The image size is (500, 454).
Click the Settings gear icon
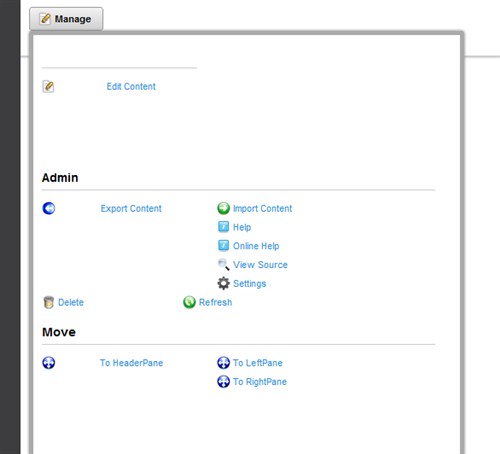(223, 283)
